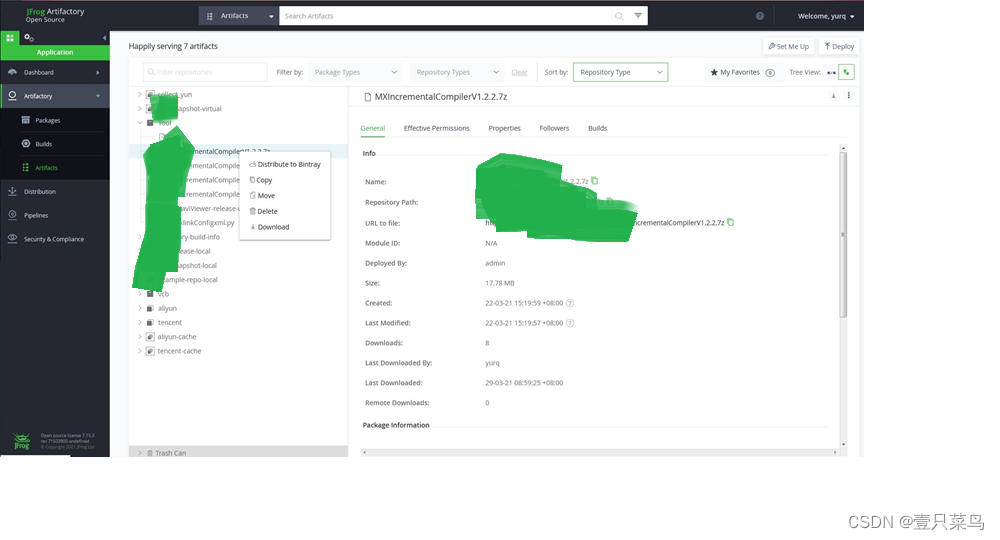Click the Packages icon in sidebar
The height and width of the screenshot is (540, 1000).
tap(26, 120)
